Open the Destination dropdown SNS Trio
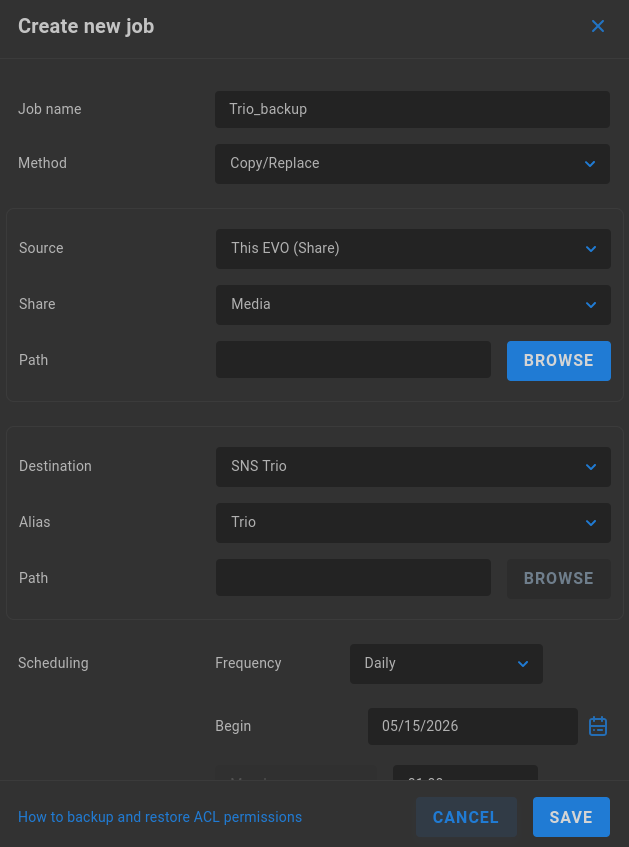 413,467
